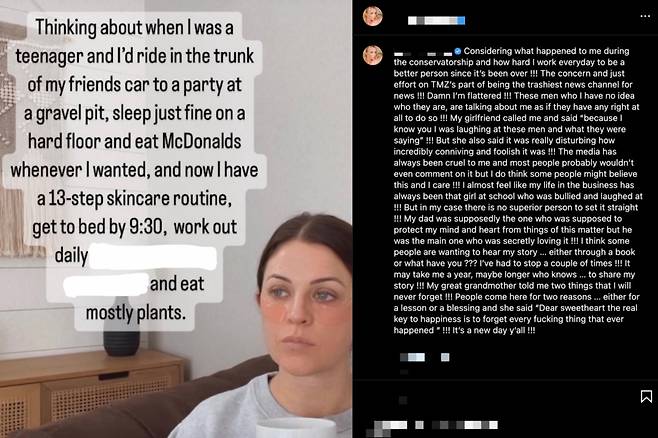Image resolution: width=658 pixels, height=438 pixels.
Task: Open the blurred username starting the caption
Action: [x=423, y=54]
